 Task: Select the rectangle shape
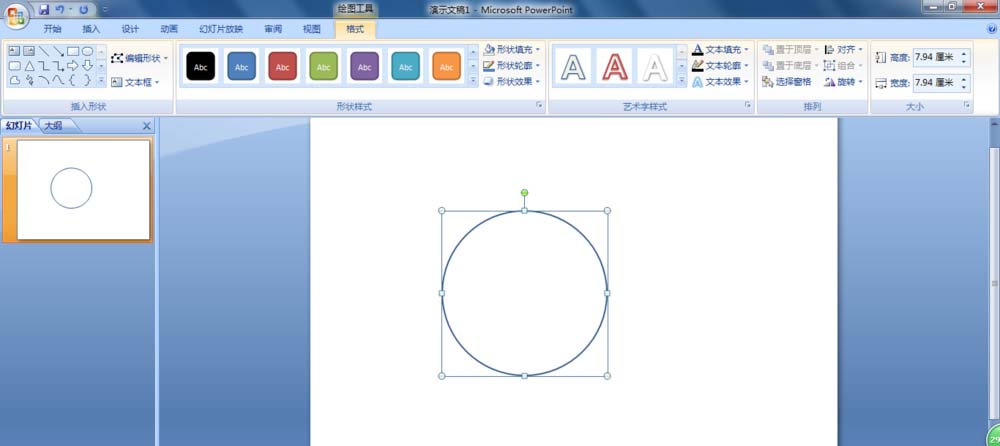73,51
